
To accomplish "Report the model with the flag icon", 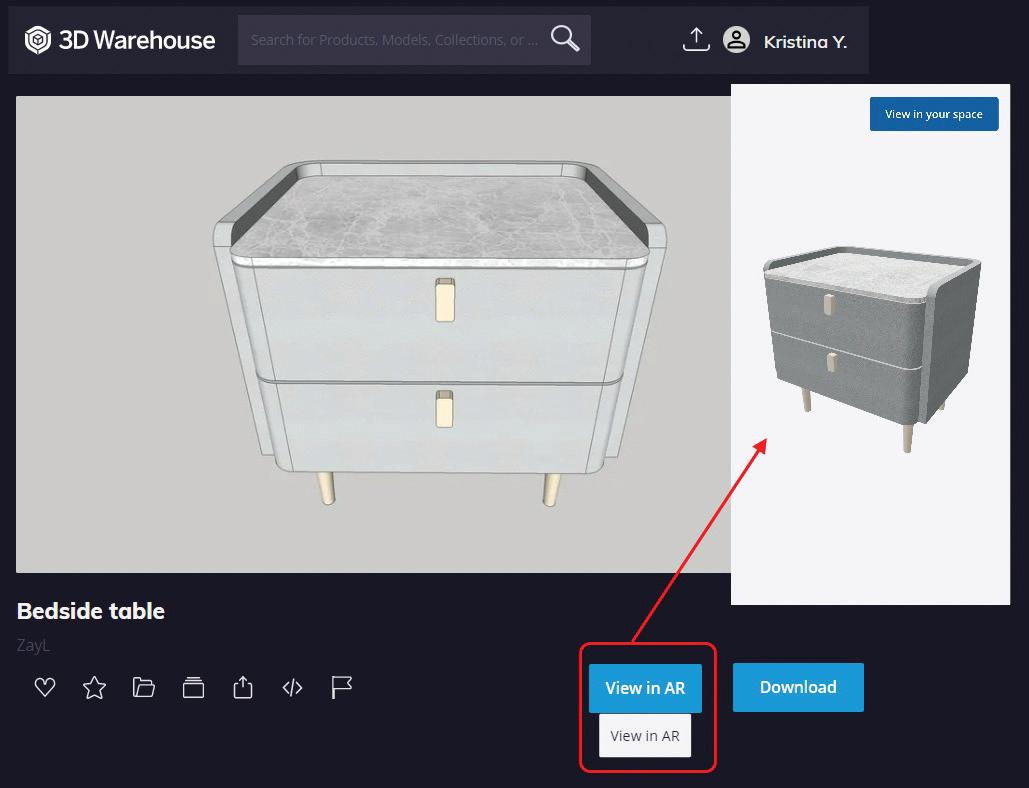I will 341,688.
